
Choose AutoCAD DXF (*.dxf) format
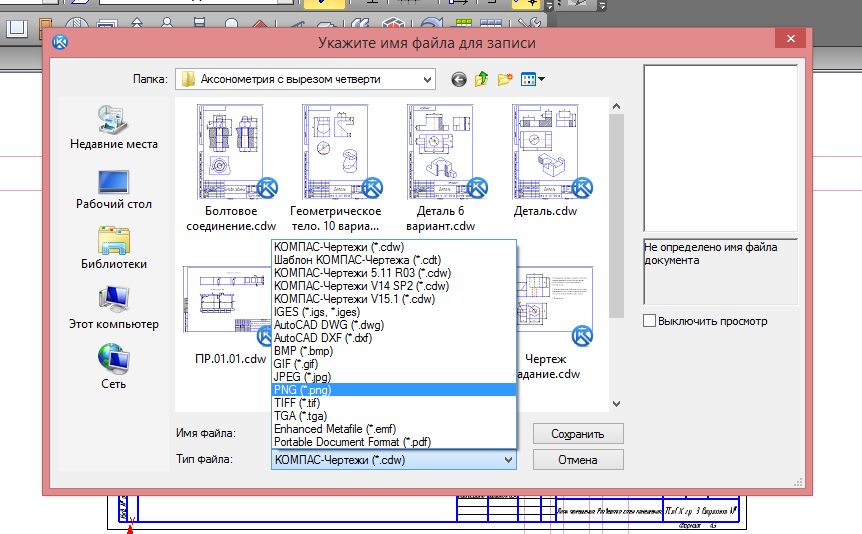(394, 338)
